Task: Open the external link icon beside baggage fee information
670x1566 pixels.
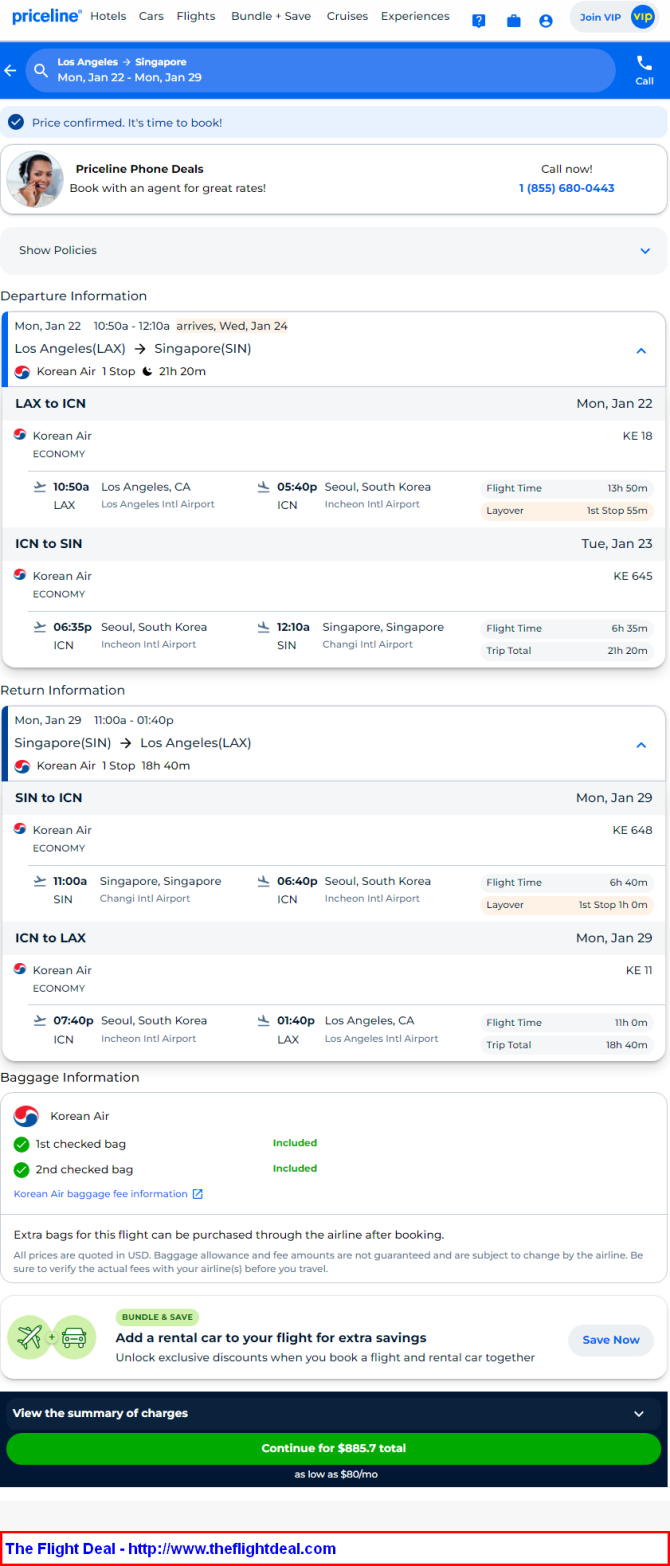Action: click(x=198, y=1194)
